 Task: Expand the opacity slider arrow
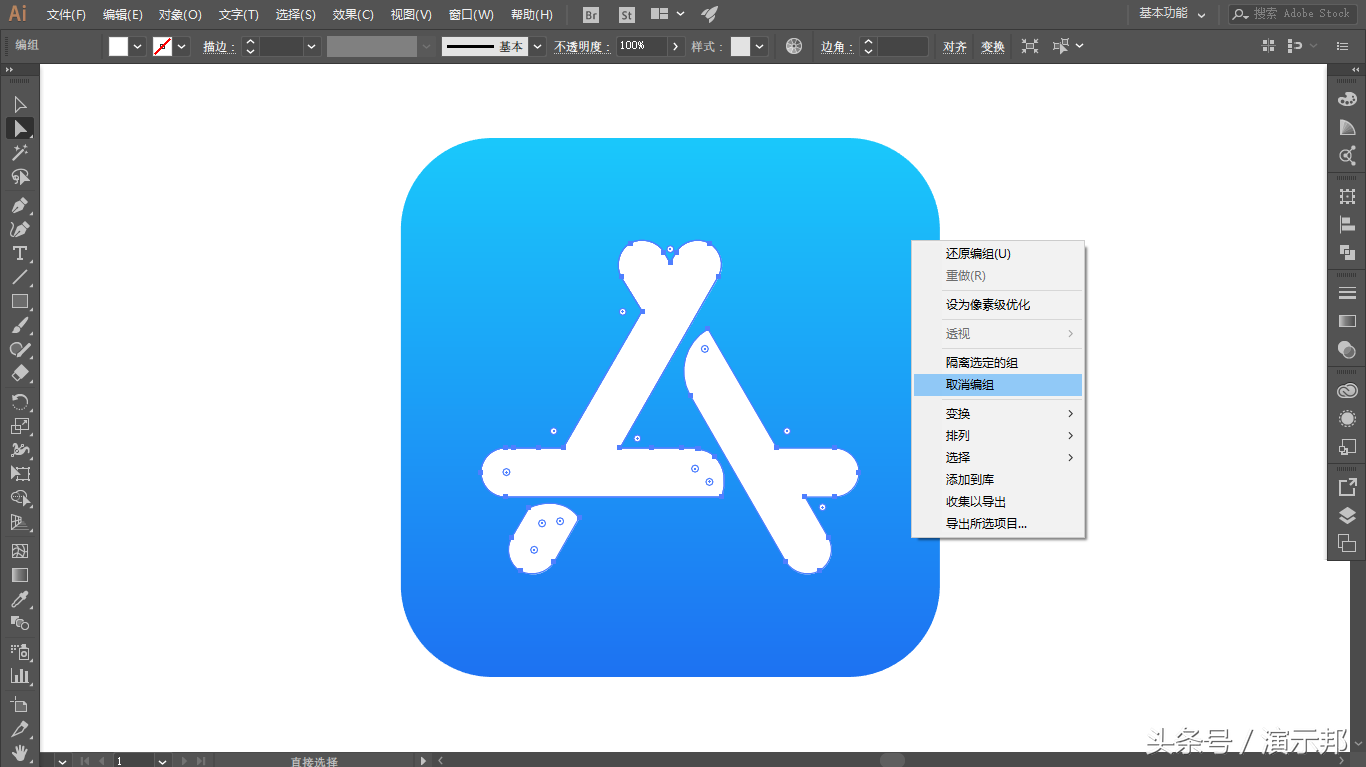(x=677, y=46)
